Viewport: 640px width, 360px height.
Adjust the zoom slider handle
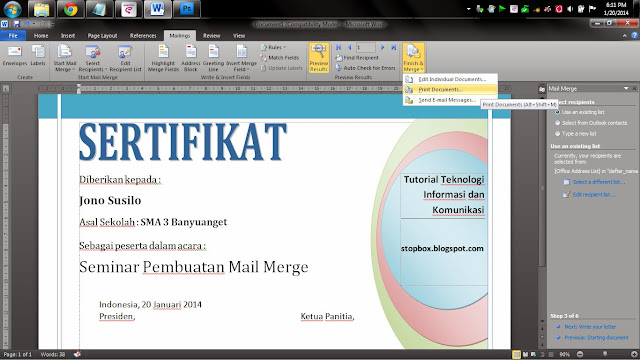coord(605,354)
